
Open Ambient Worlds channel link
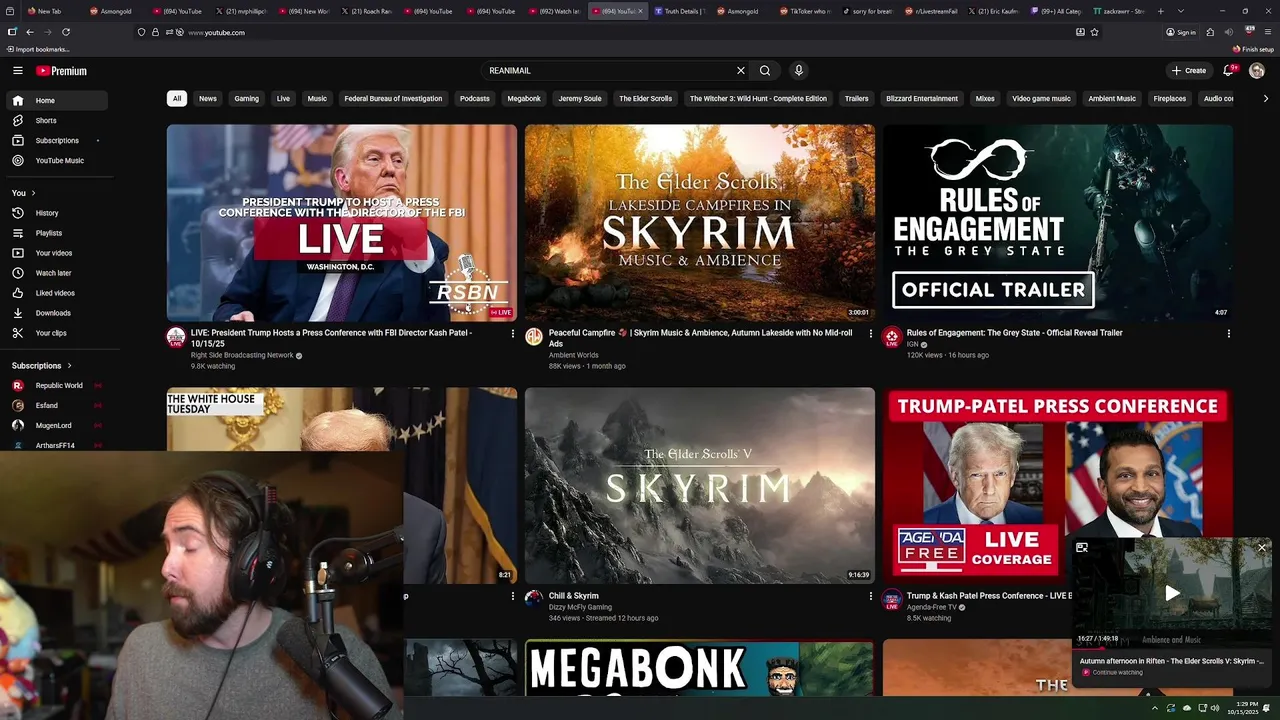coord(573,355)
